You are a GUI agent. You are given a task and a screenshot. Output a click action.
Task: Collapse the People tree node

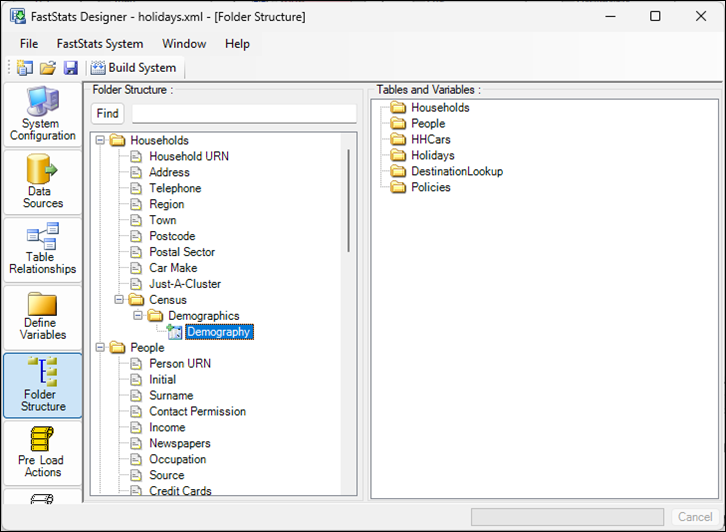tap(100, 347)
